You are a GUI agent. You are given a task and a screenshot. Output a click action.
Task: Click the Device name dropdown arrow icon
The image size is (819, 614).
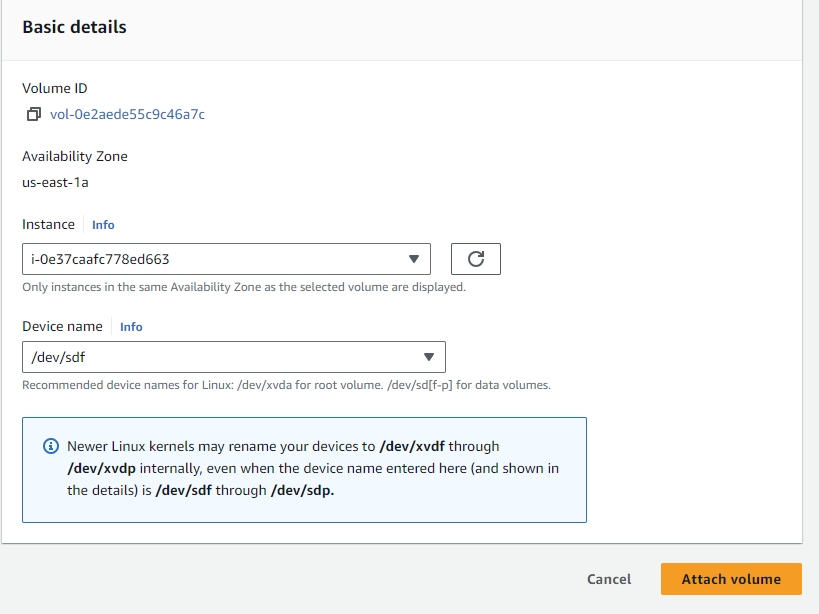click(431, 356)
